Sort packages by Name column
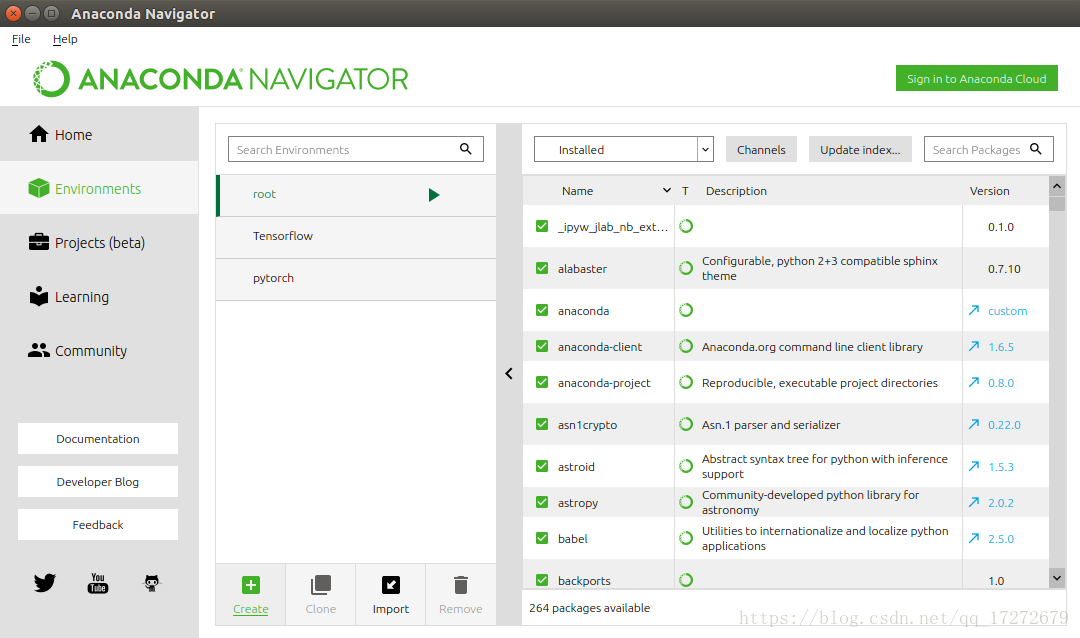1080x638 pixels. [x=577, y=191]
